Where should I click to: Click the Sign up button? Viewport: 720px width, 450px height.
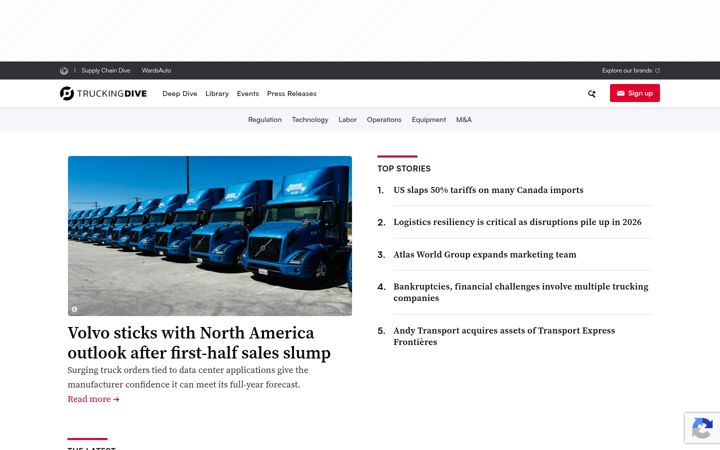pos(635,93)
